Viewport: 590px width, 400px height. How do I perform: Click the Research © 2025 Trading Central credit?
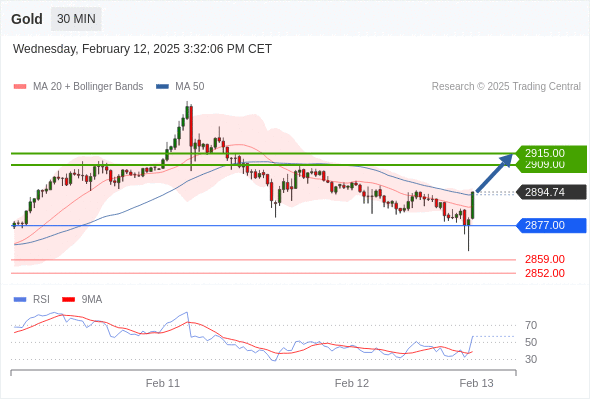[x=506, y=87]
